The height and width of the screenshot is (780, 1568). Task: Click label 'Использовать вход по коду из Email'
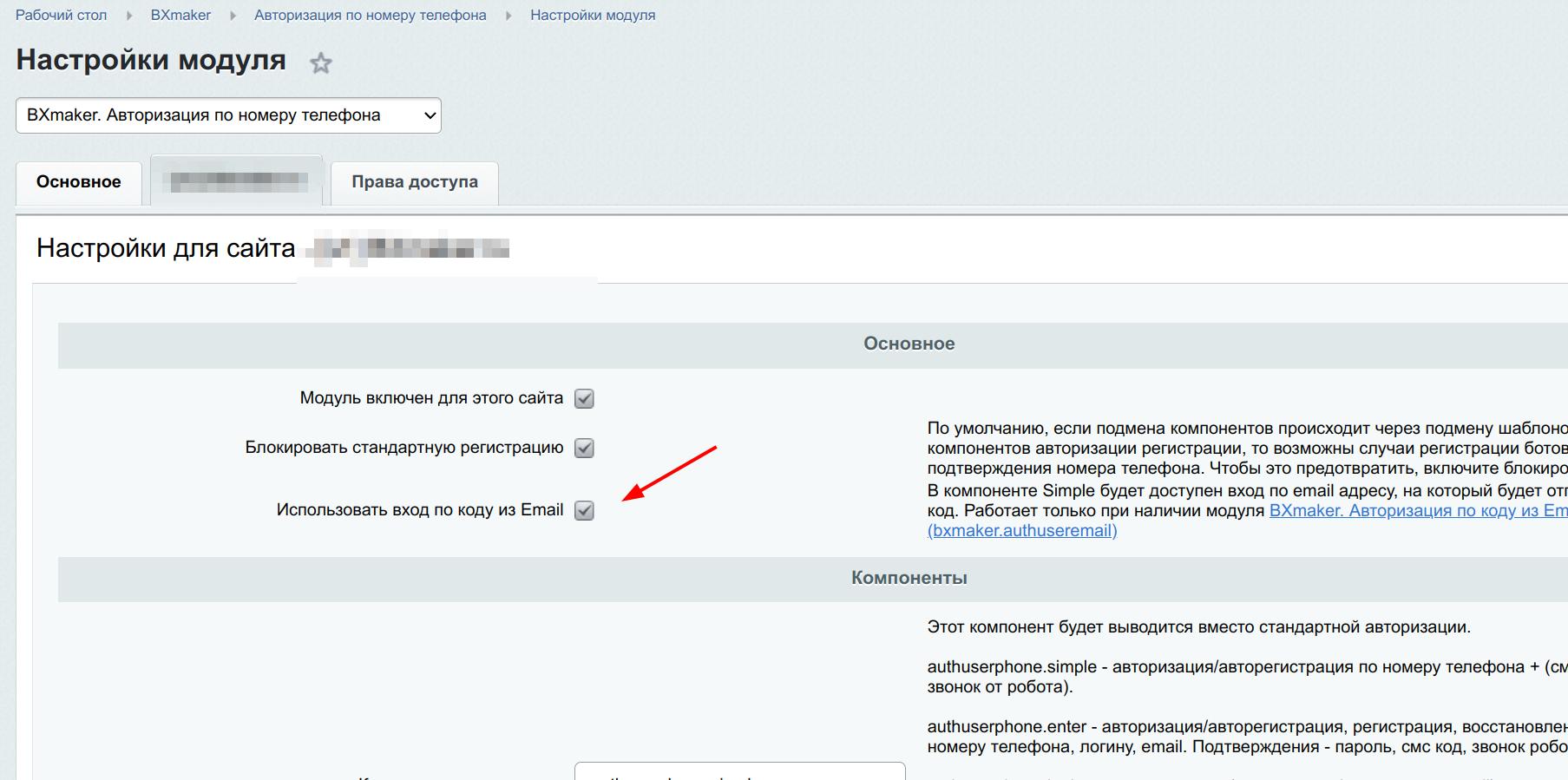(x=420, y=510)
